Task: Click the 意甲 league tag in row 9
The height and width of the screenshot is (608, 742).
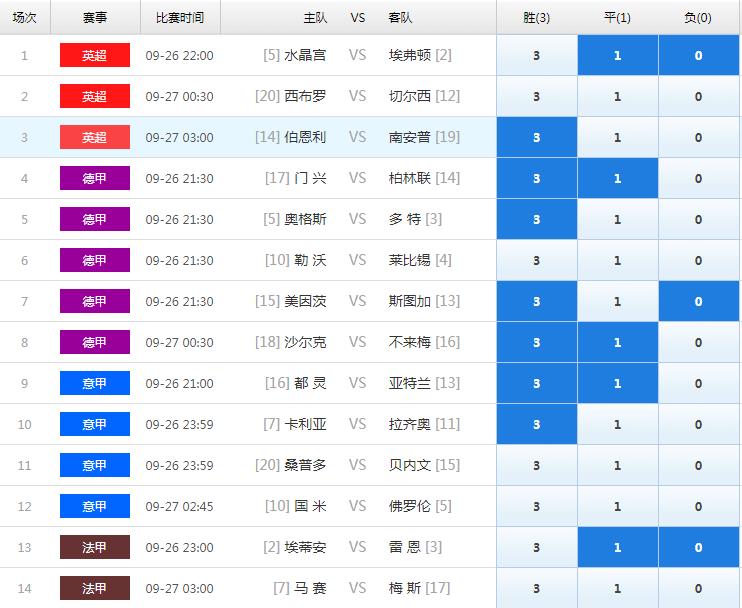Action: pos(95,384)
